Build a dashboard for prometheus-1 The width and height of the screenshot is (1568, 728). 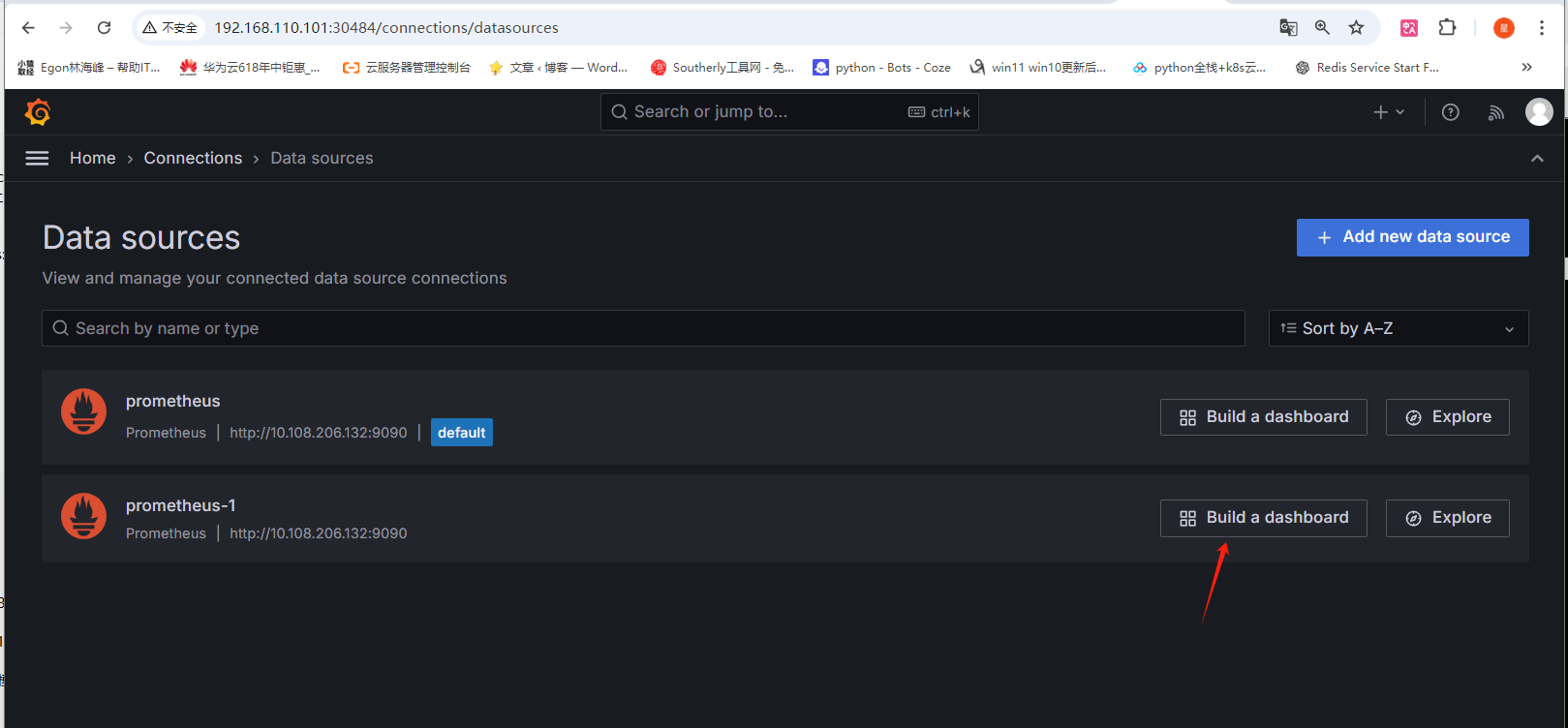click(x=1264, y=518)
